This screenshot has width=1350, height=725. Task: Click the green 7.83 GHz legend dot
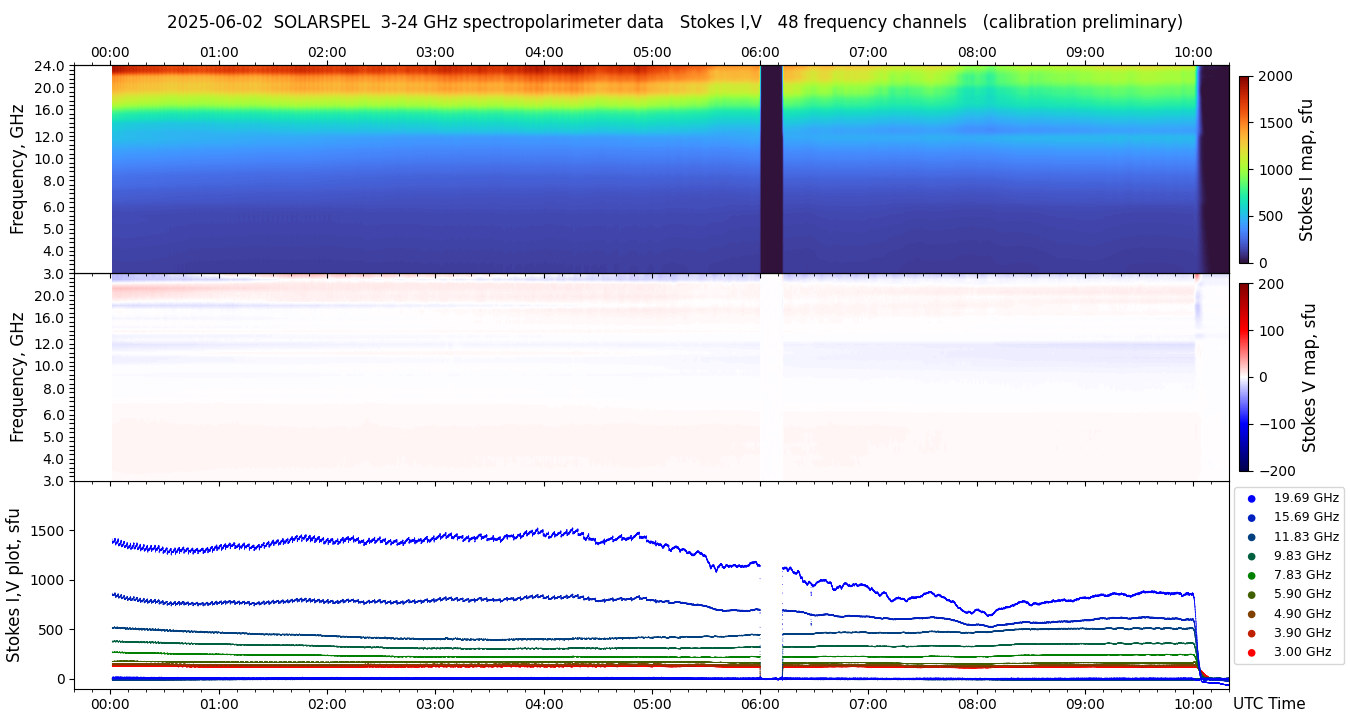click(1251, 575)
